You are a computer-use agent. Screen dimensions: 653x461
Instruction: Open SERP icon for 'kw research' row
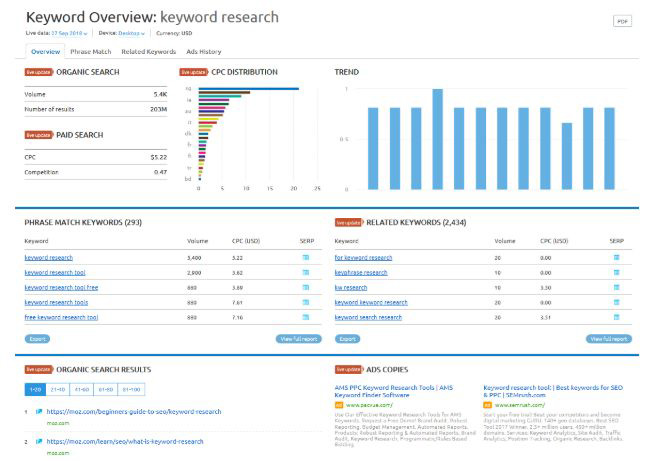(616, 287)
